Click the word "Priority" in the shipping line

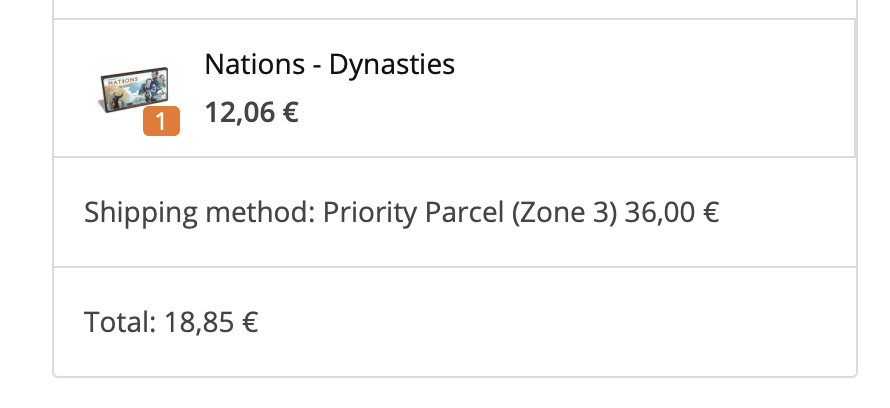pyautogui.click(x=371, y=212)
